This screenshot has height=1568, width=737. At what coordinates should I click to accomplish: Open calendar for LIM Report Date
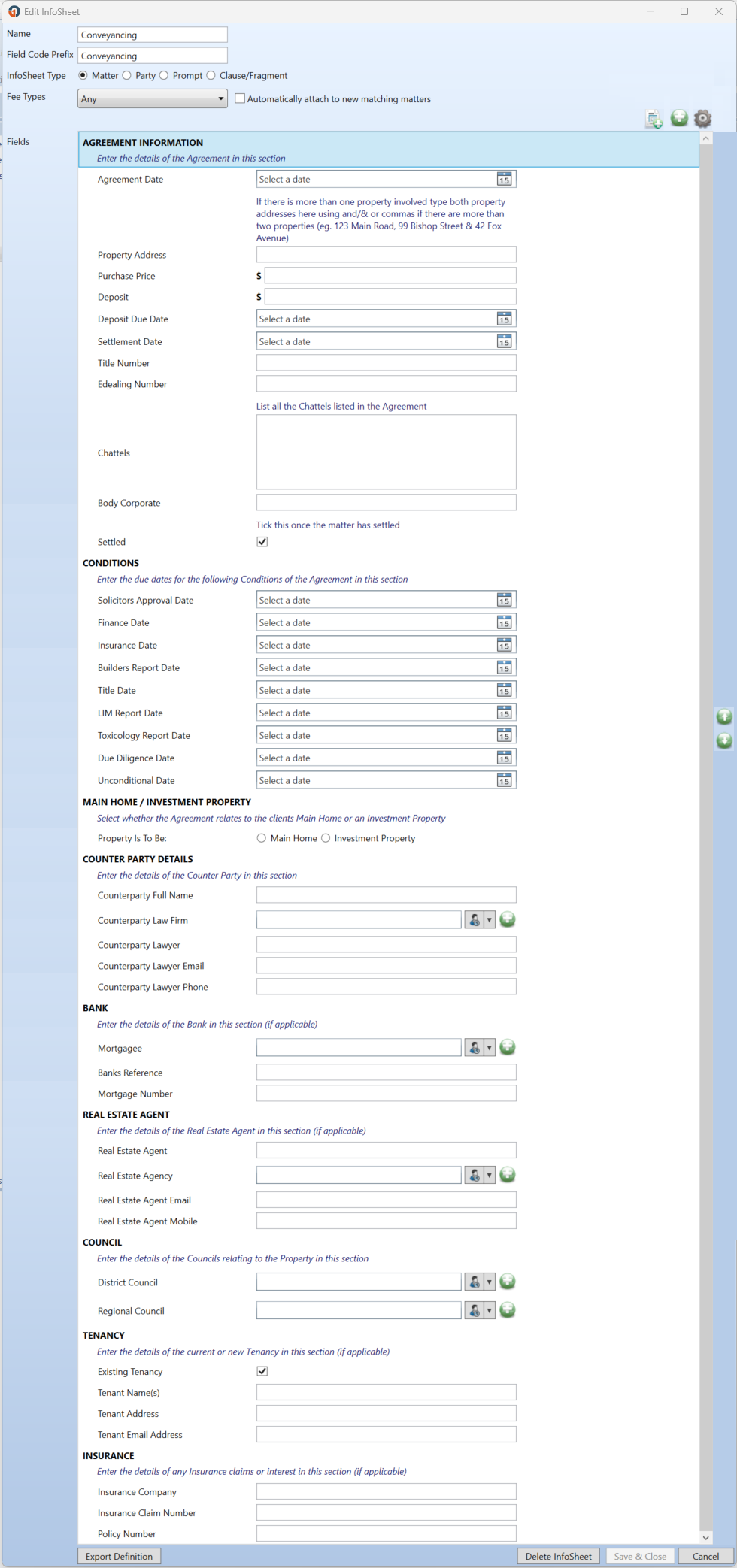504,713
